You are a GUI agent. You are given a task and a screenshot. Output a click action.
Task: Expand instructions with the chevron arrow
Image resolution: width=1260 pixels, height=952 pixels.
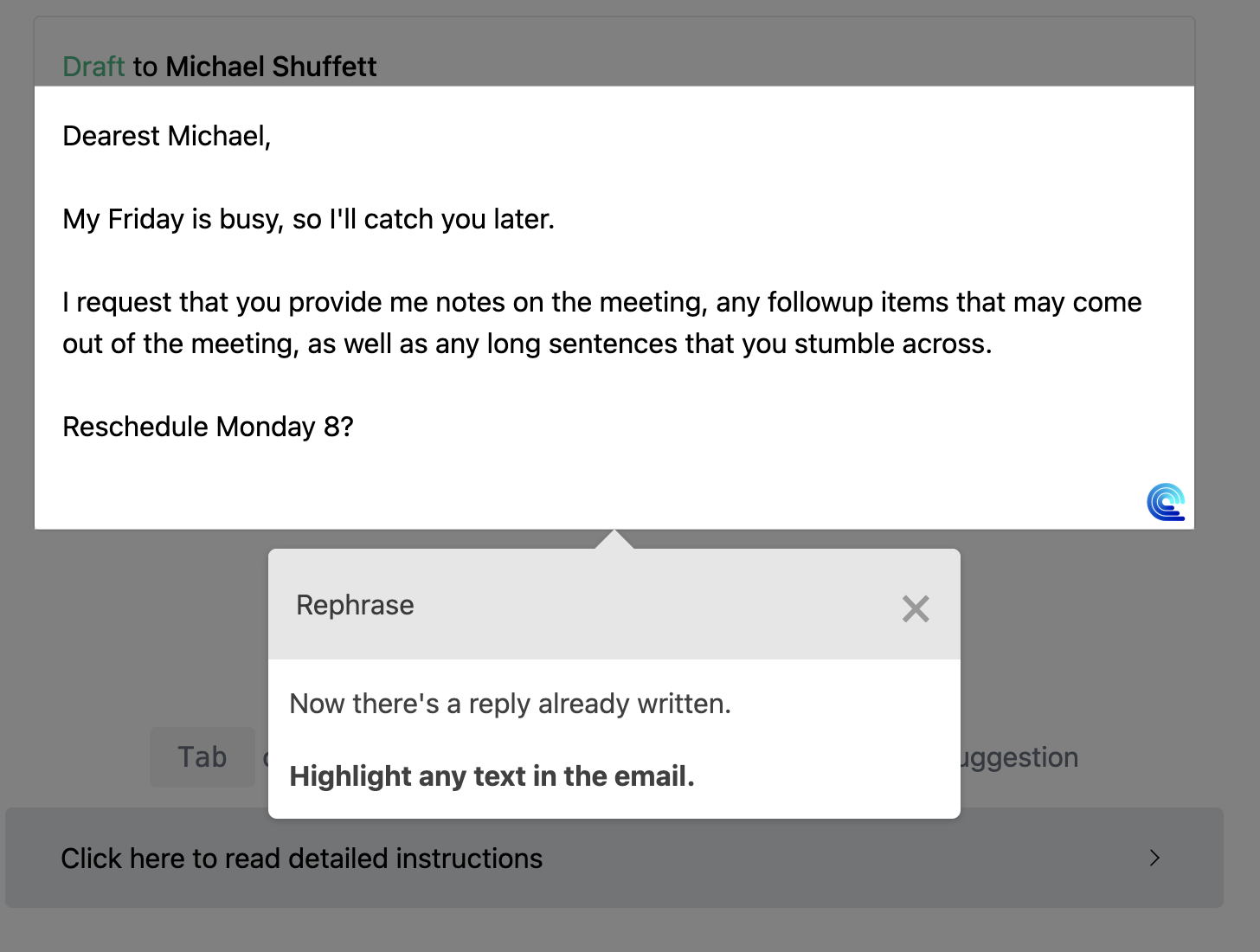(1154, 858)
